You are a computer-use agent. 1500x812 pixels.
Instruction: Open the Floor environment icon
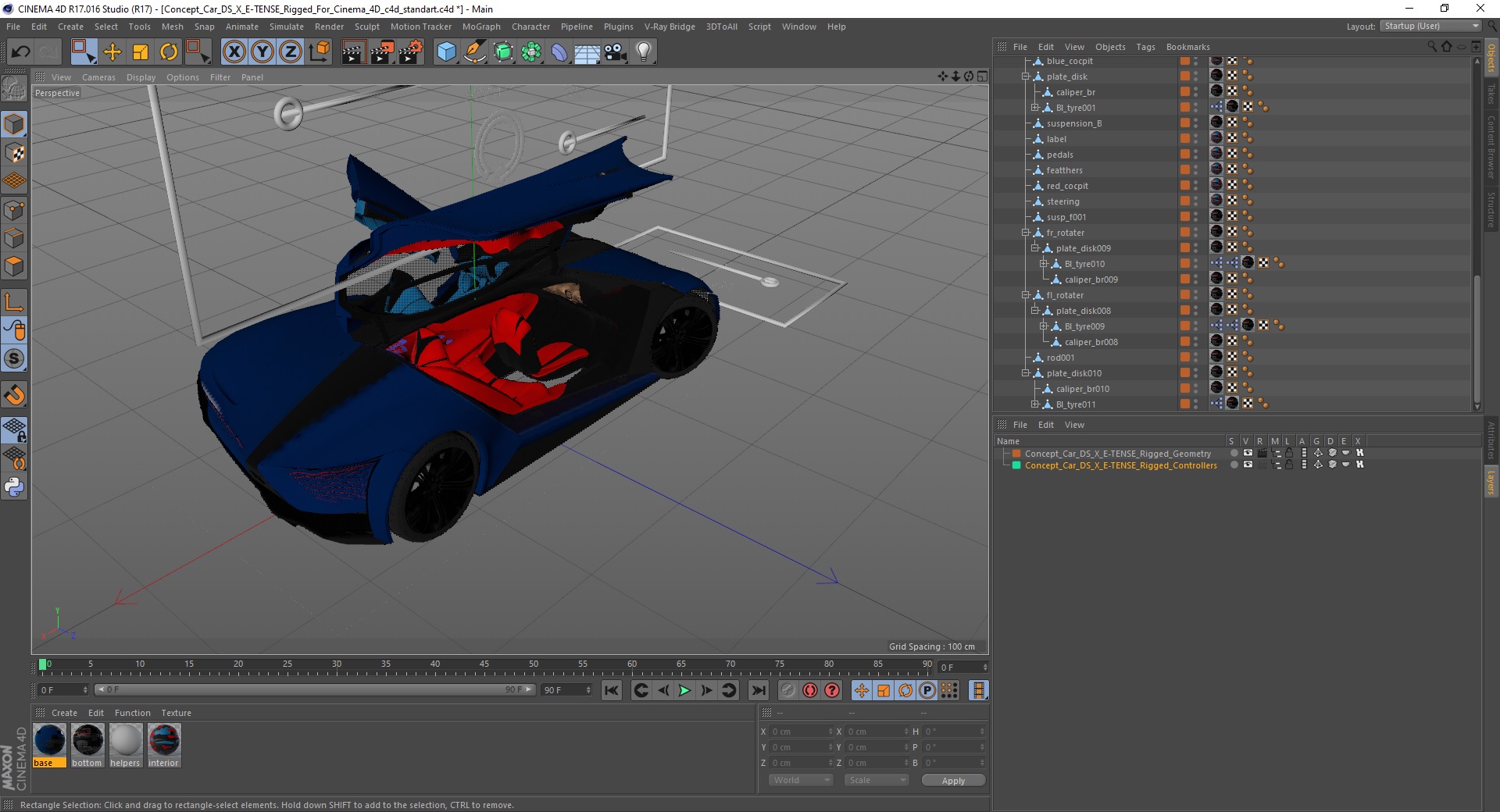[x=587, y=53]
